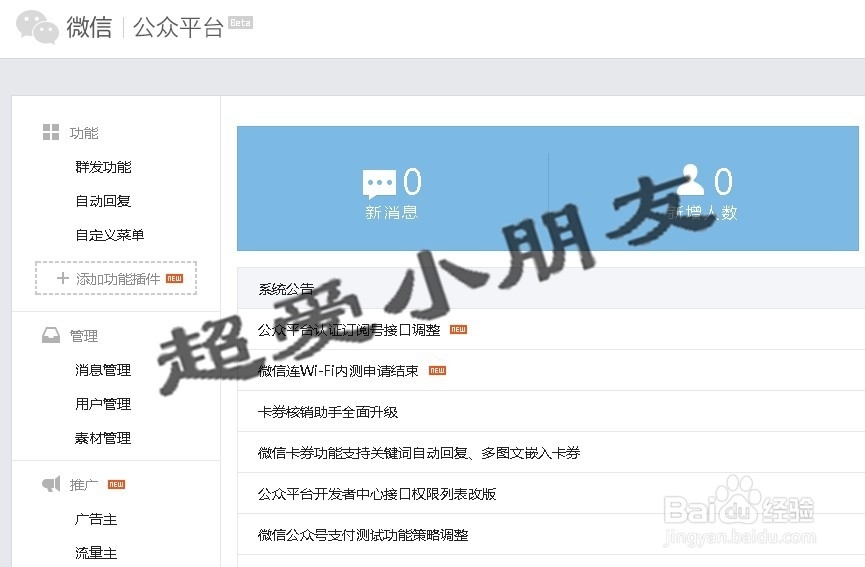
Task: Click the 新增人数 label
Action: [x=702, y=212]
